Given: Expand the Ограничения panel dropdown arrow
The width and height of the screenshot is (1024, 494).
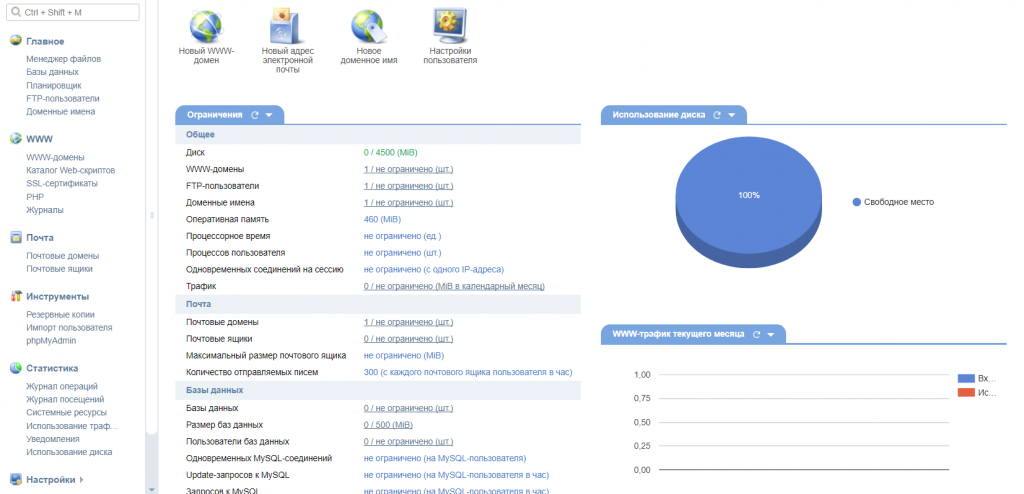Looking at the screenshot, I should tap(269, 115).
